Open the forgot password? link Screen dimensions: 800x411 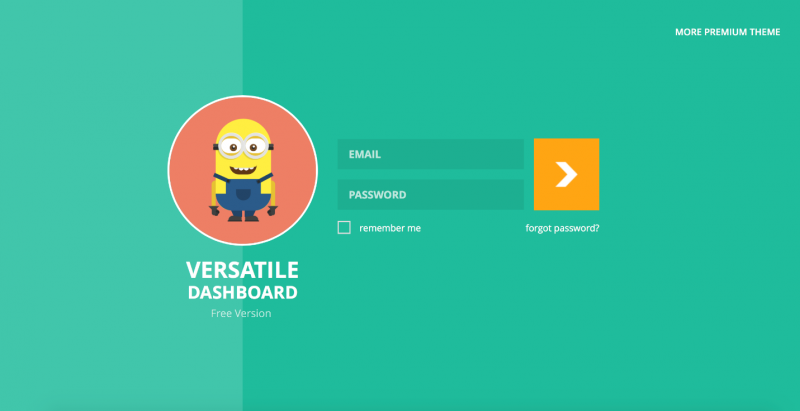coord(562,228)
